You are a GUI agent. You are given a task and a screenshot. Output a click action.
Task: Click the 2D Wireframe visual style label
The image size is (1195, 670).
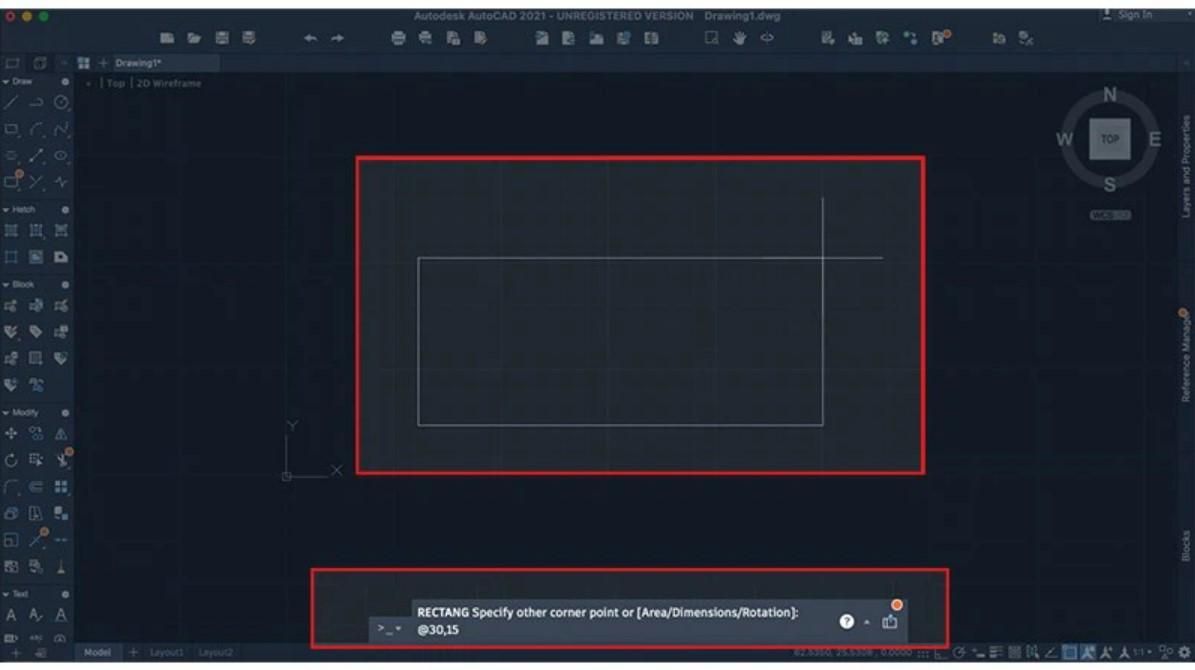click(168, 83)
